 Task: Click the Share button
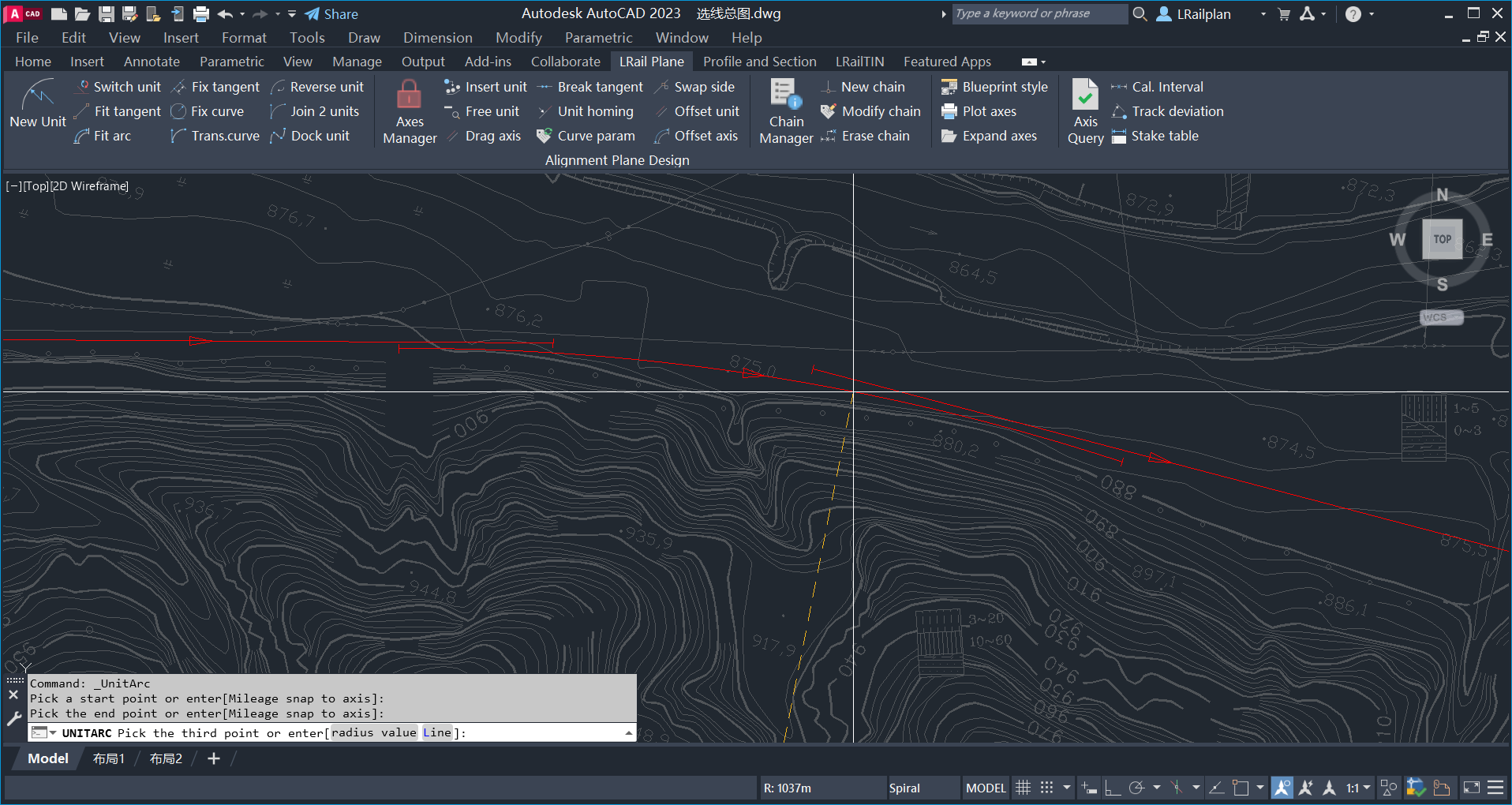coord(331,14)
